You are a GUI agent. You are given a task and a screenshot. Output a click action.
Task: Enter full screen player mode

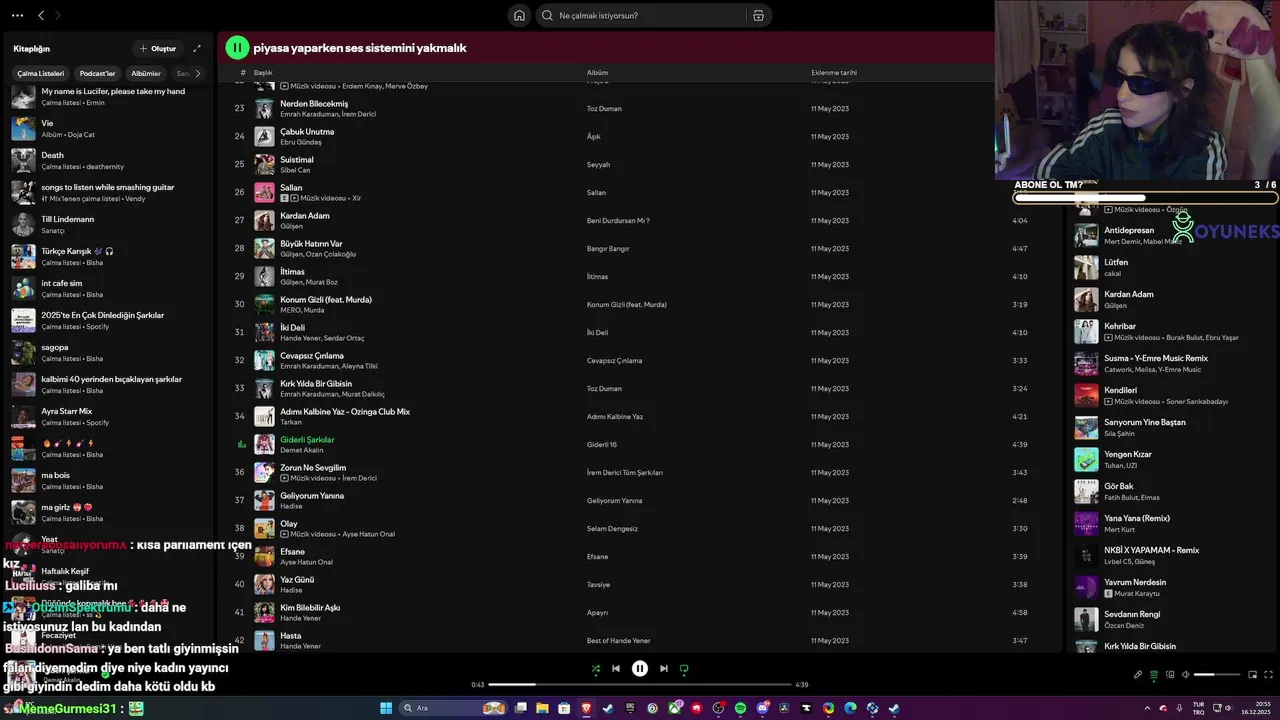point(1269,675)
